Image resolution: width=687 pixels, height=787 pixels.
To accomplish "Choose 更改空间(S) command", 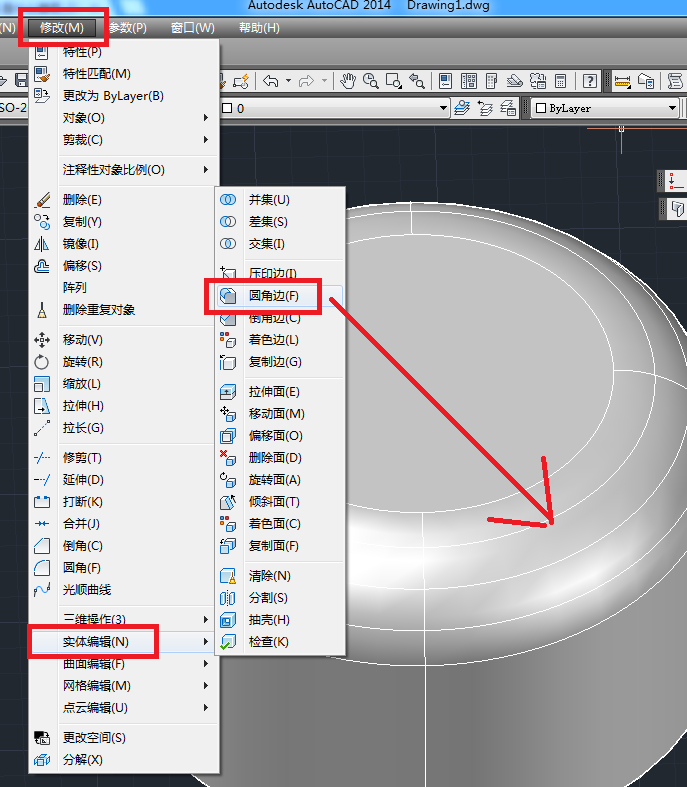I will coord(124,738).
